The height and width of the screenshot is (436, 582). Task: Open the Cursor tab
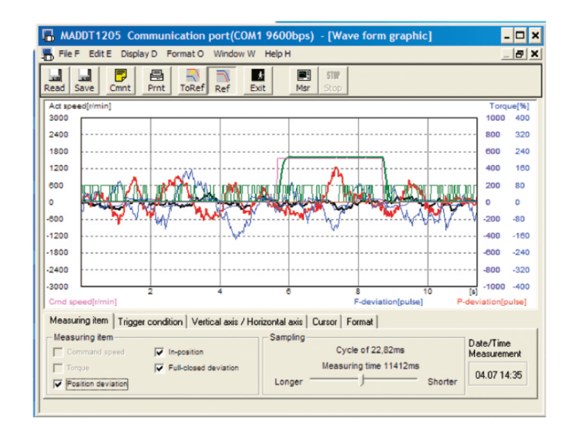(x=324, y=322)
